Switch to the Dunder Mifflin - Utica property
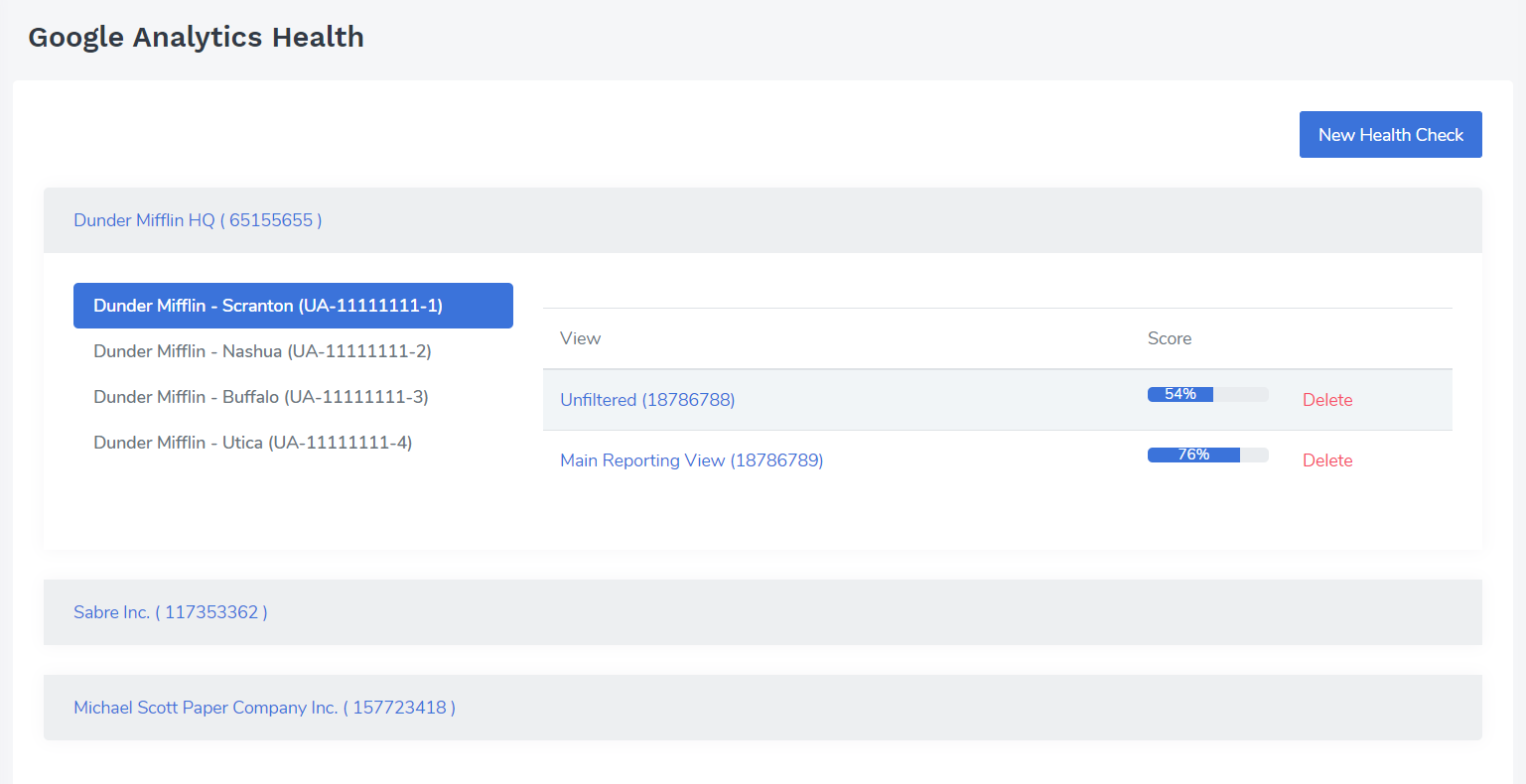This screenshot has height=784, width=1526. (x=293, y=443)
